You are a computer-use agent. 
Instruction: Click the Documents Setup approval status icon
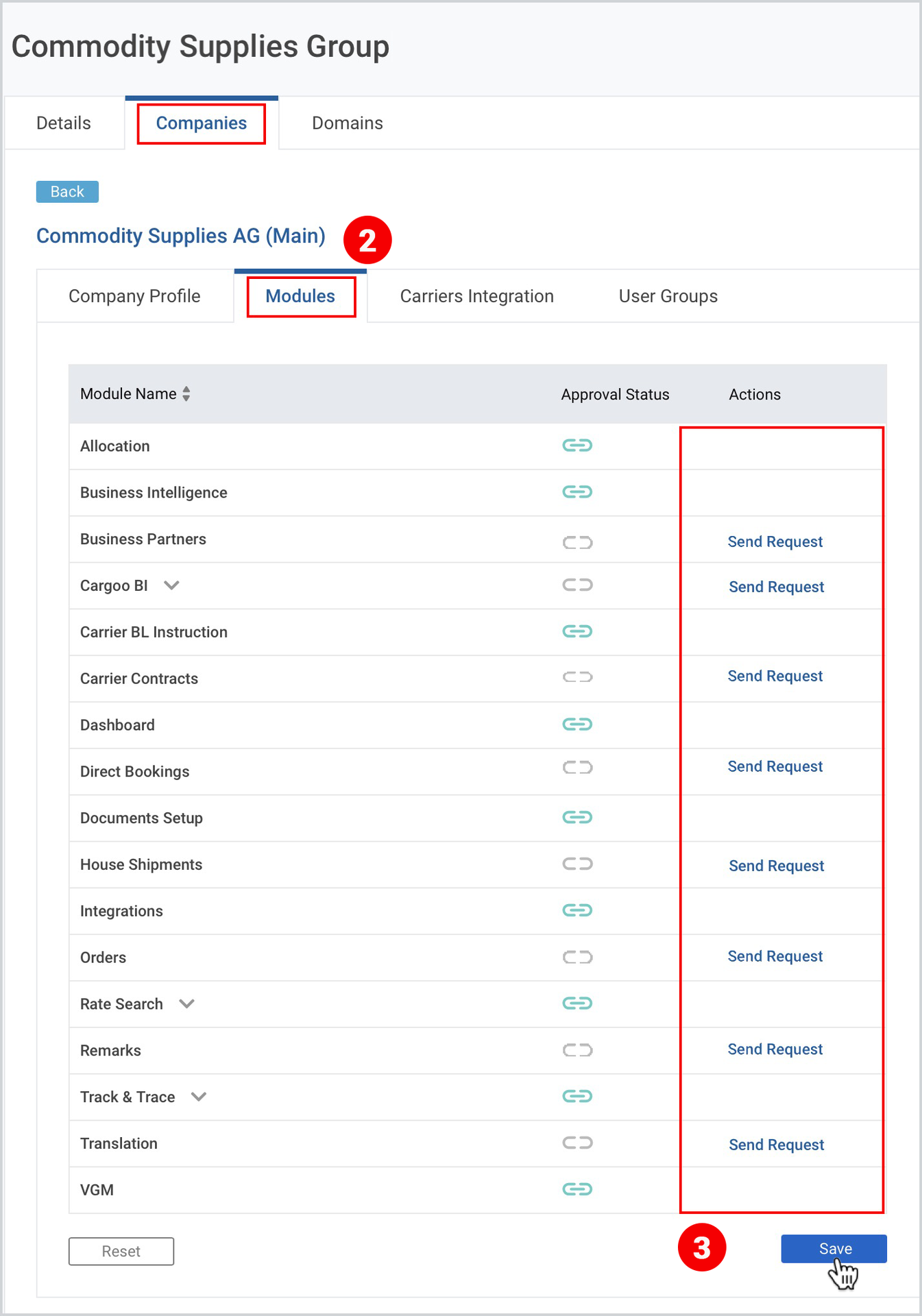click(577, 817)
